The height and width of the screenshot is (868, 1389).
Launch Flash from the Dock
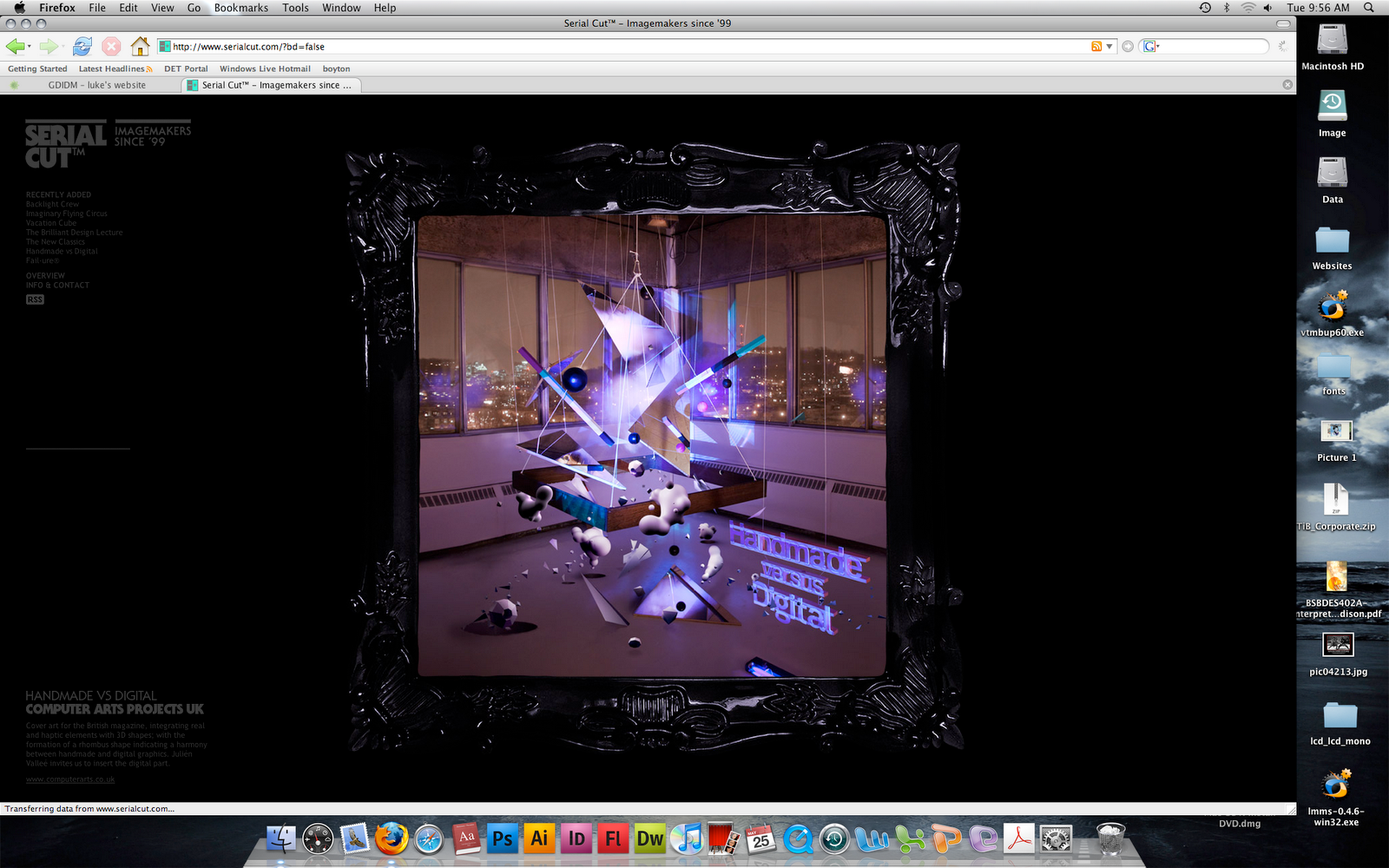[613, 838]
